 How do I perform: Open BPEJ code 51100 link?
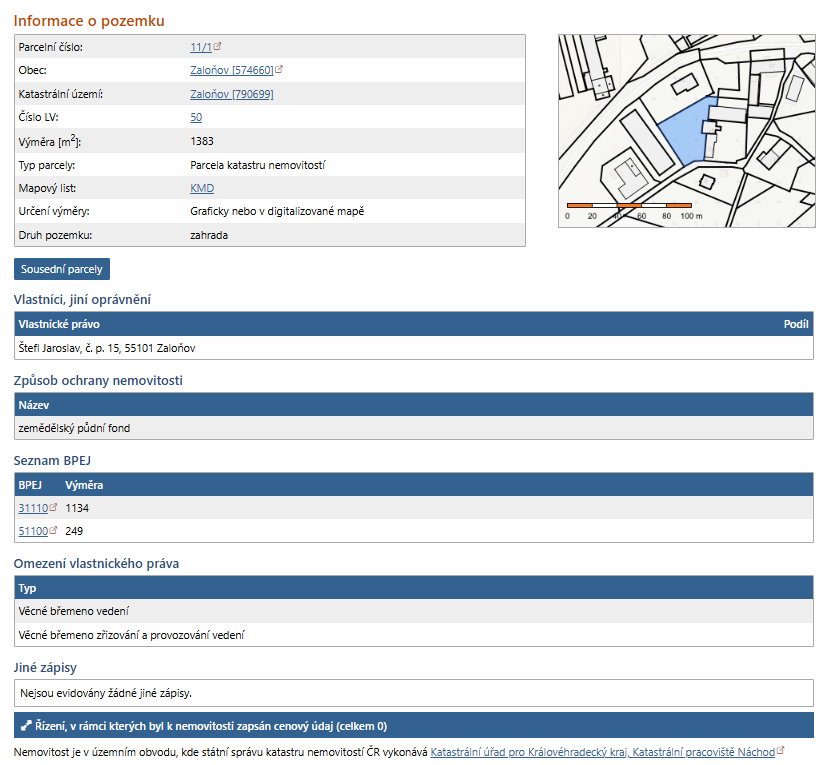point(33,531)
